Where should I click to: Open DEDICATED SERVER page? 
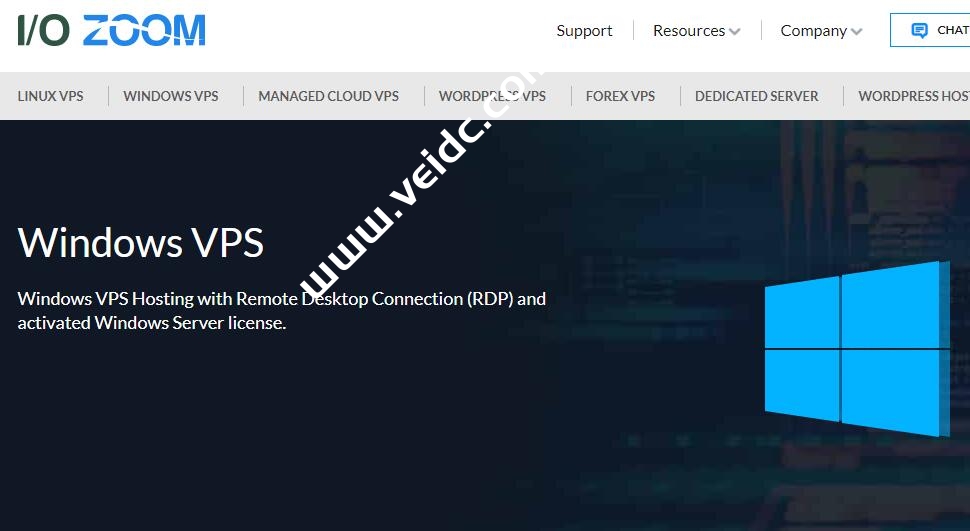click(757, 96)
